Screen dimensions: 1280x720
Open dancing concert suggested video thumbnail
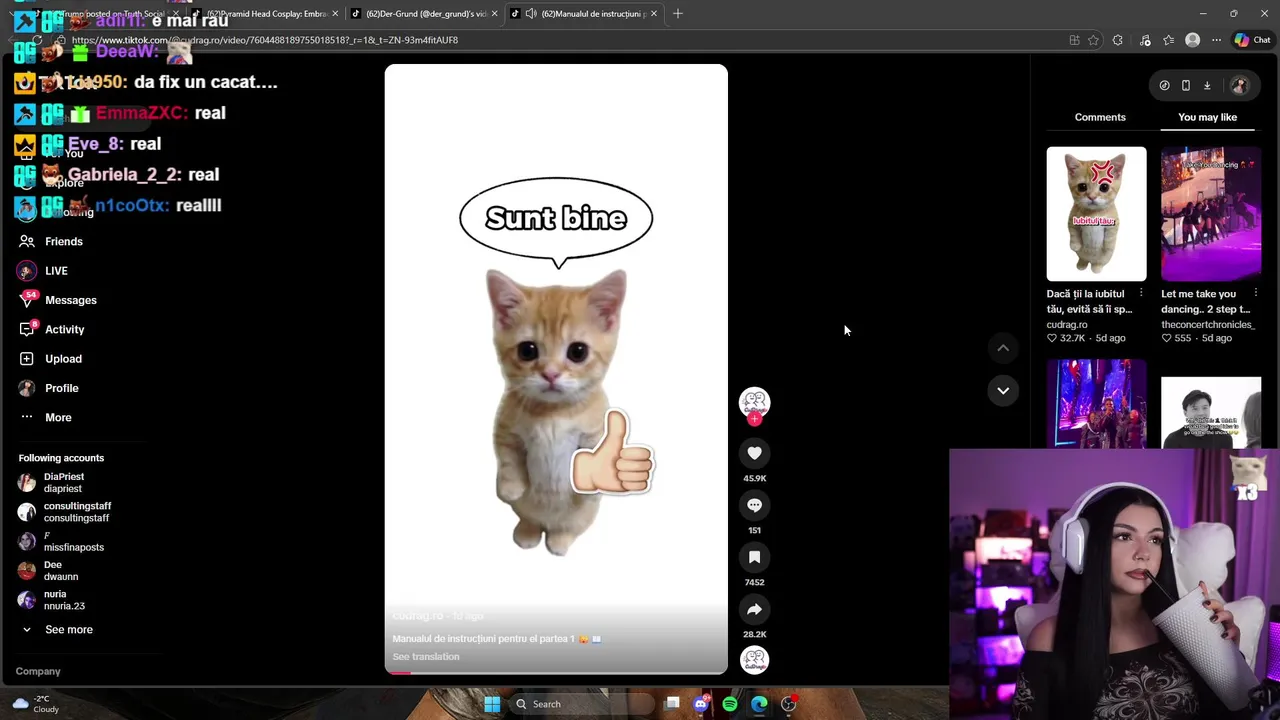[x=1211, y=214]
